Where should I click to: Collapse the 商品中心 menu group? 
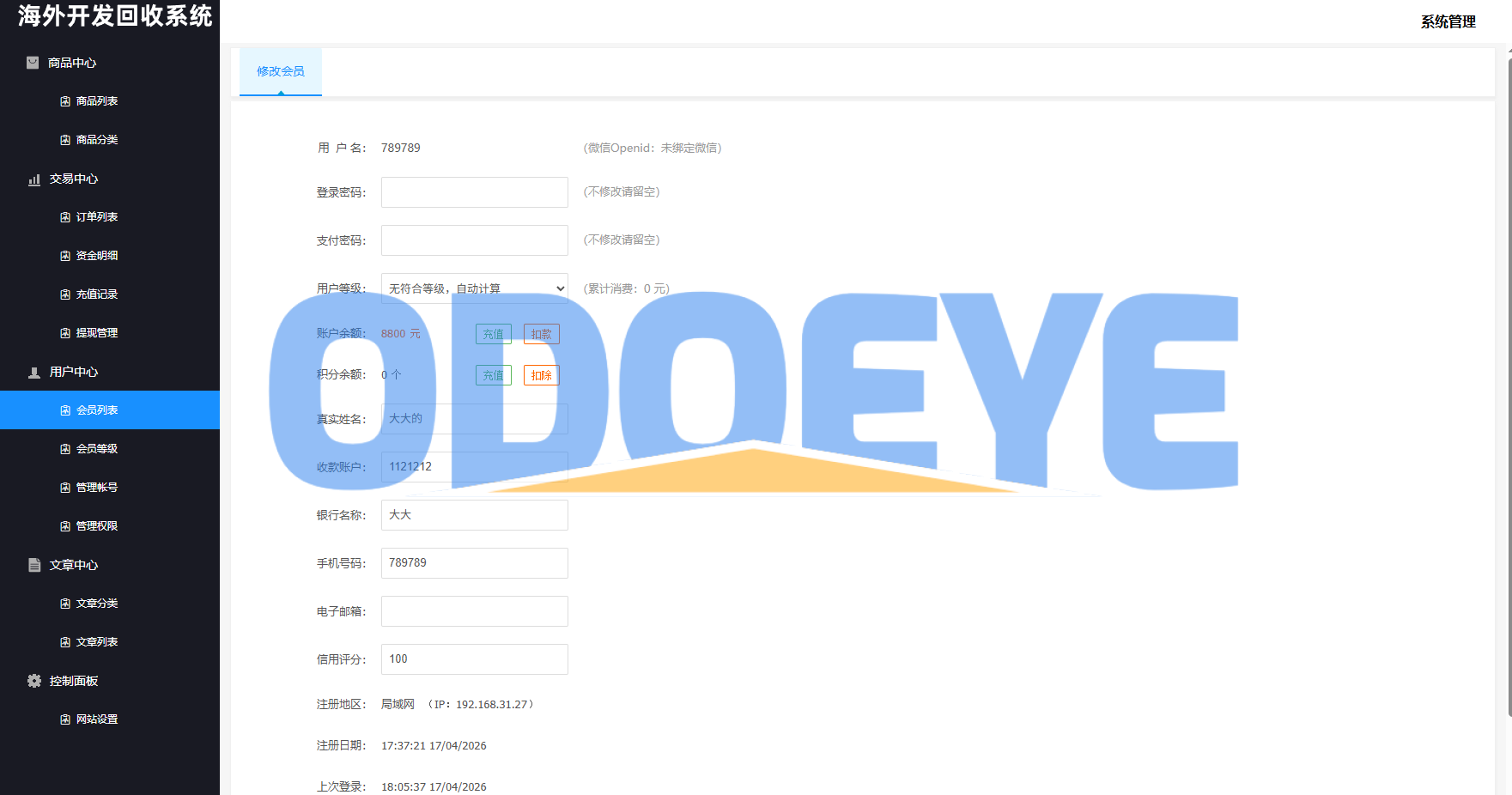tap(110, 63)
